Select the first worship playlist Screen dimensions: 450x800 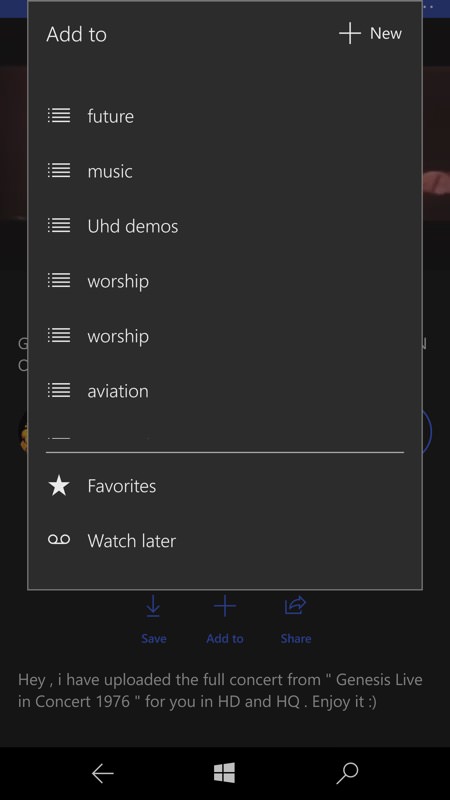pyautogui.click(x=224, y=281)
